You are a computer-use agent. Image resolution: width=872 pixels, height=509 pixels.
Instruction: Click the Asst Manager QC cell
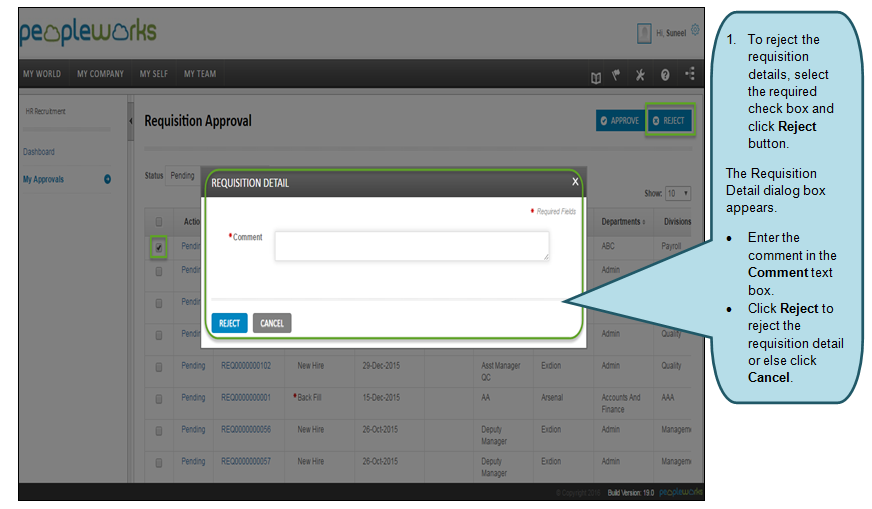501,371
